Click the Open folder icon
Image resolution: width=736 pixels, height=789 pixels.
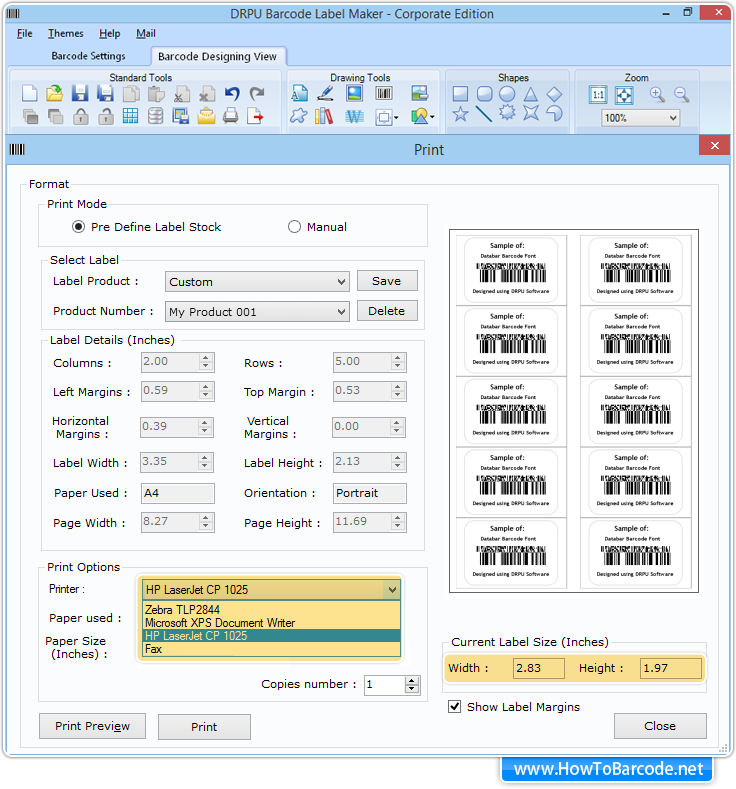pos(55,94)
